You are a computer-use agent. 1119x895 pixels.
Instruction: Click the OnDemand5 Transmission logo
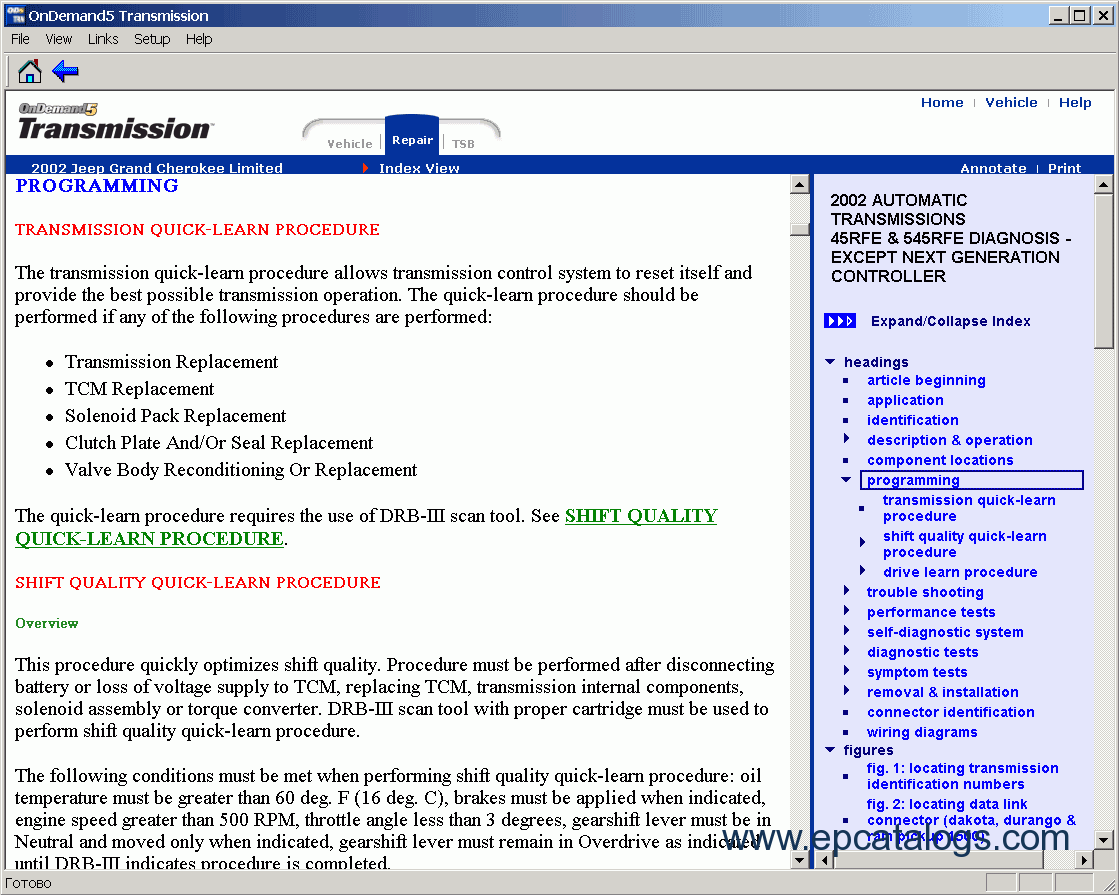pos(116,121)
